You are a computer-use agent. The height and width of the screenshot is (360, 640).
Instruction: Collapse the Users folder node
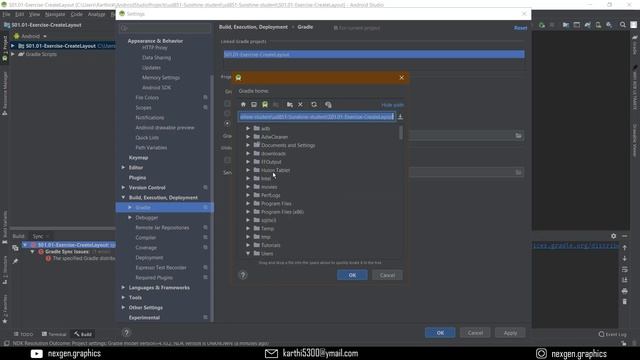coord(248,253)
